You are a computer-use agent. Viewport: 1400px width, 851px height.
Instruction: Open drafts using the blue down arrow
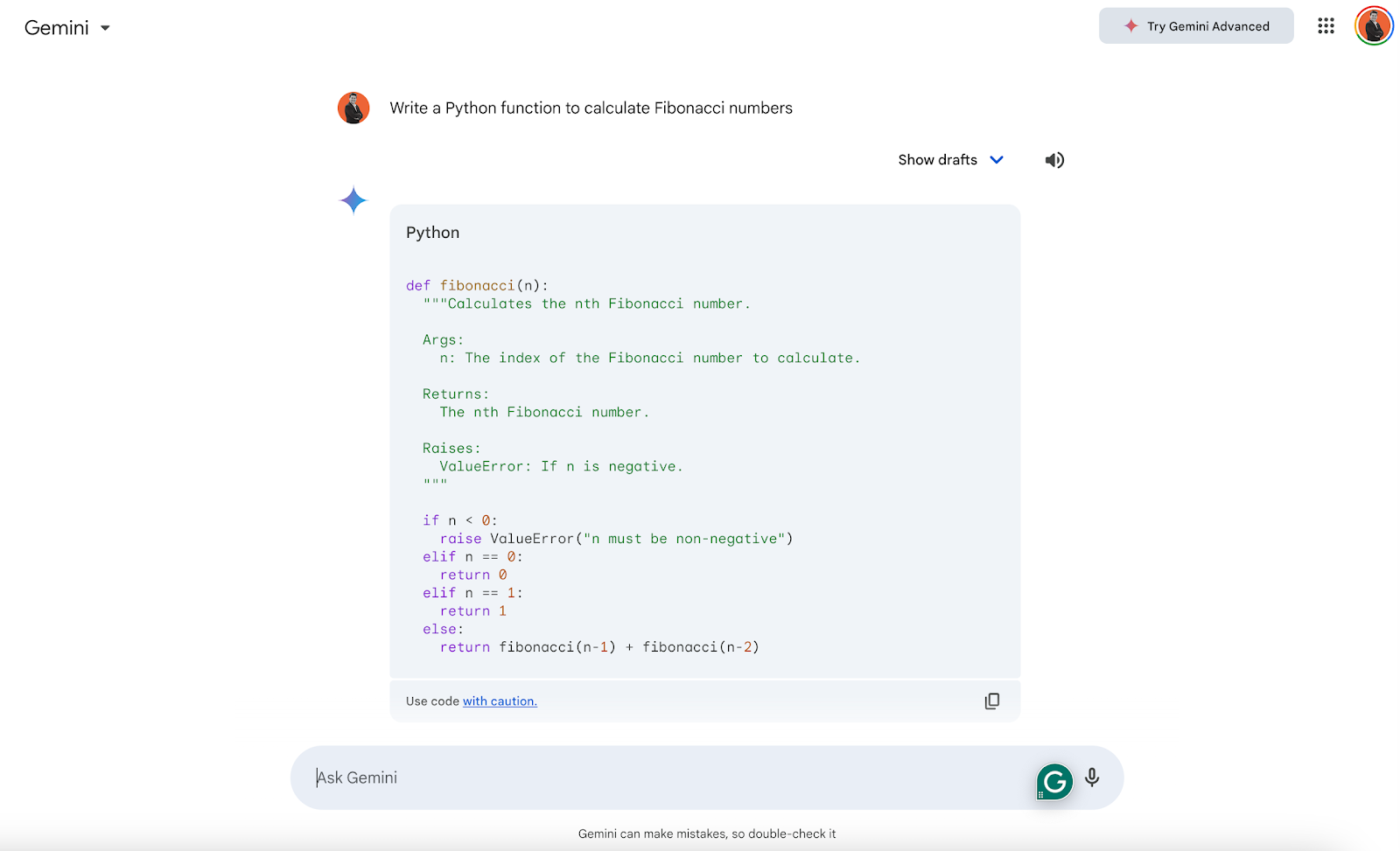click(x=997, y=160)
